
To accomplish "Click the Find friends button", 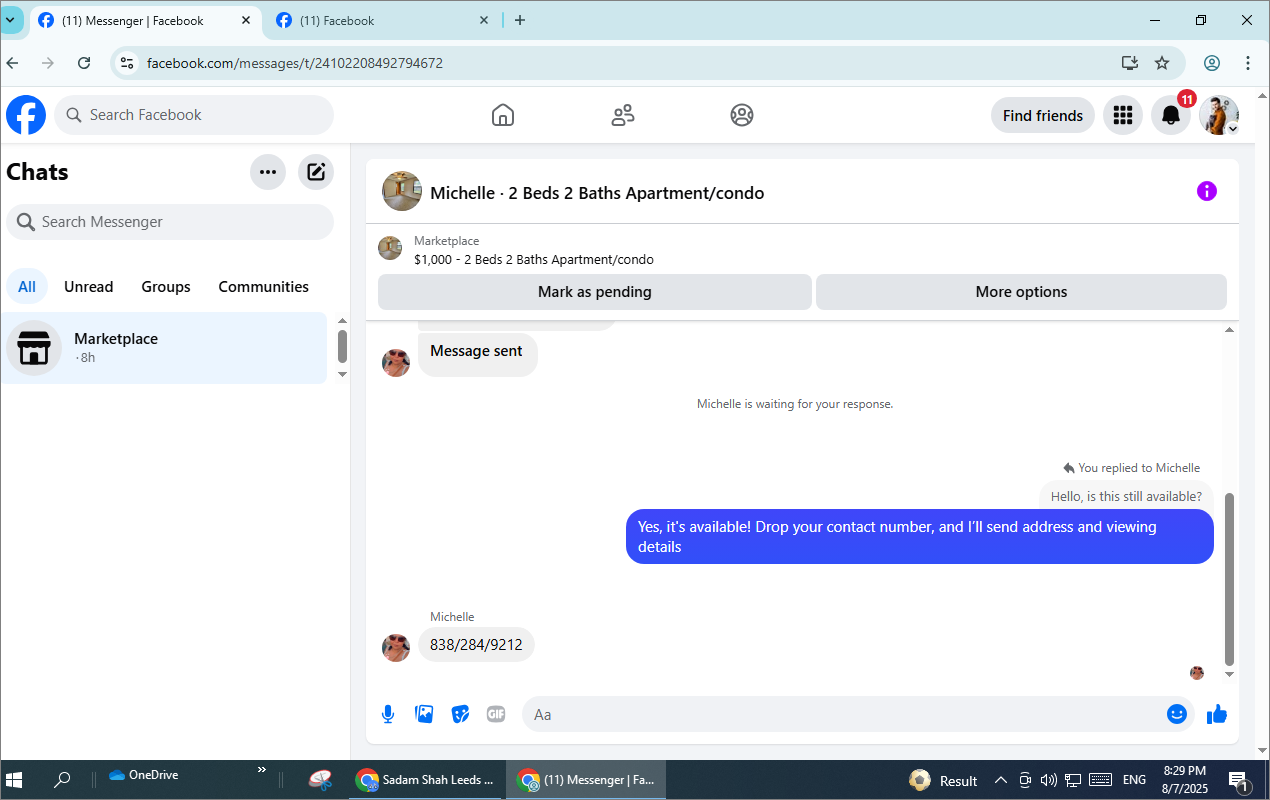I will 1043,115.
